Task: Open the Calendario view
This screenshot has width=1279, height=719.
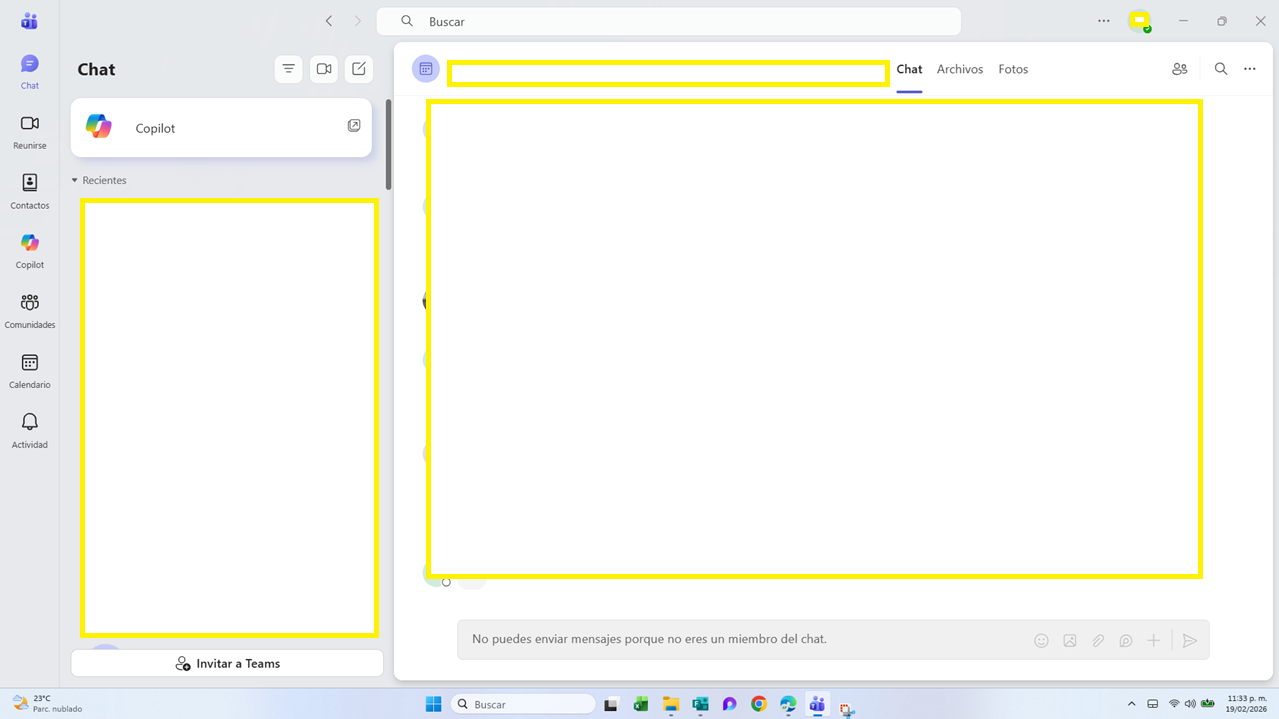Action: click(29, 372)
